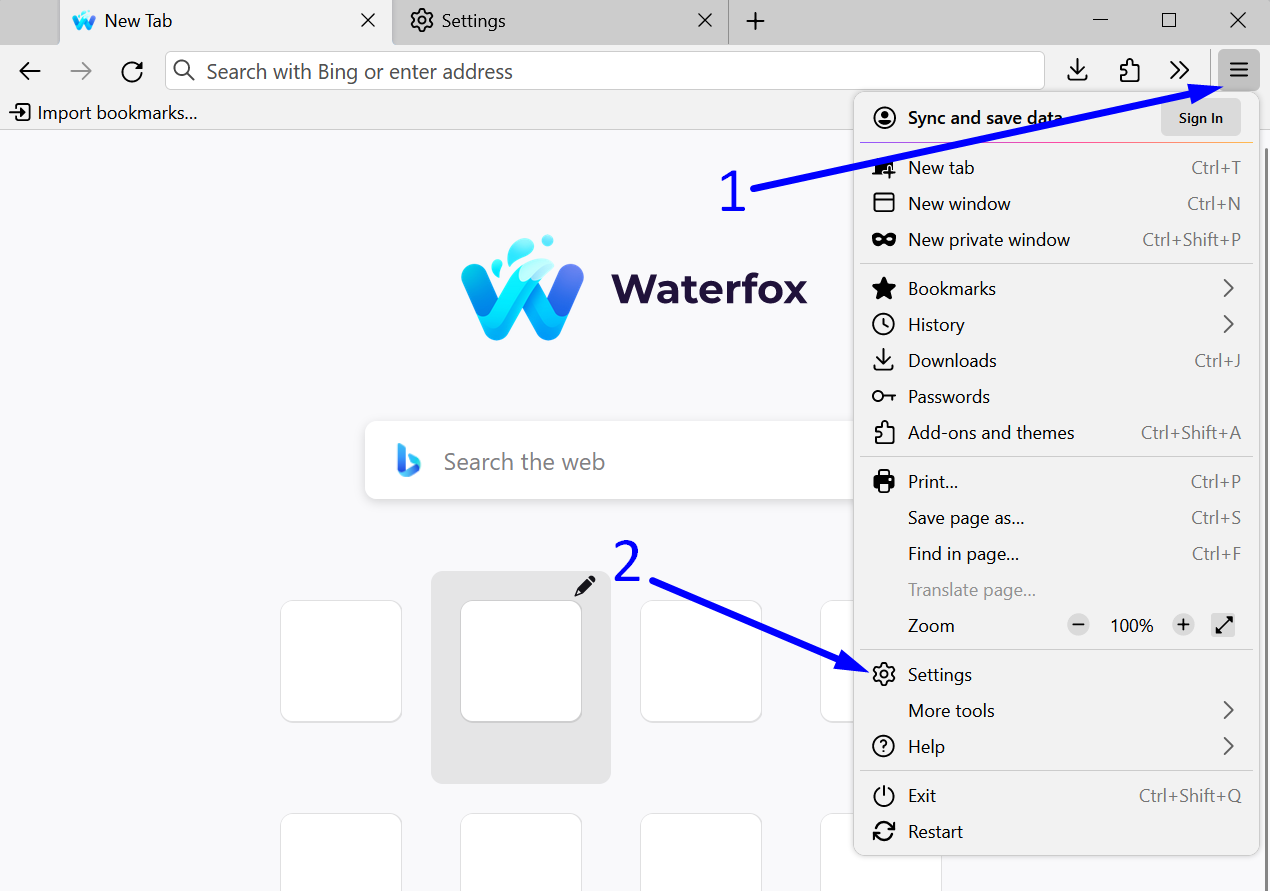Open a new private window from the menu
This screenshot has width=1270, height=891.
988,239
